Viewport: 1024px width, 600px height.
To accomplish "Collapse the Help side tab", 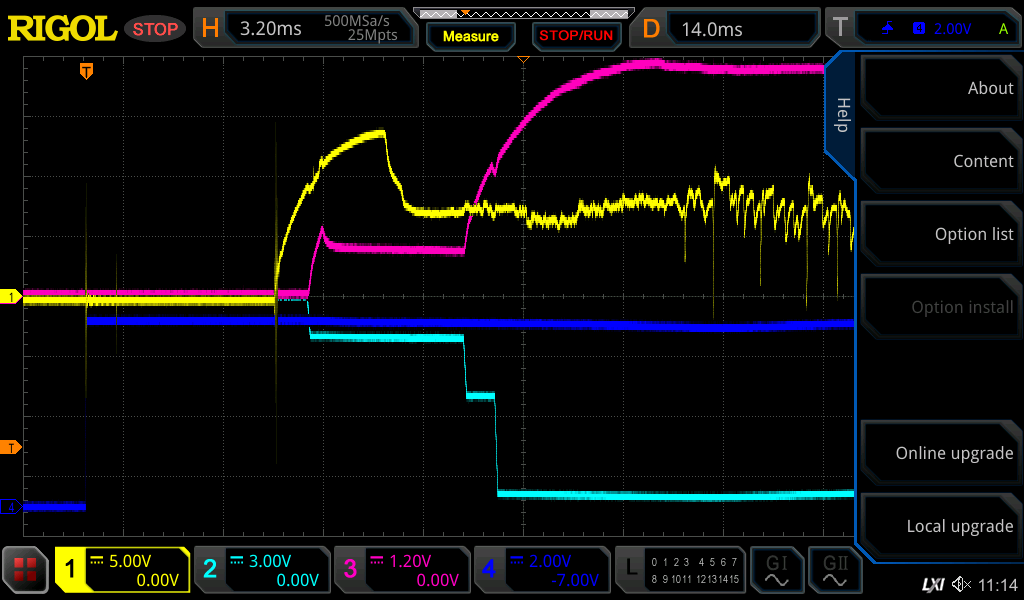I will click(x=841, y=115).
